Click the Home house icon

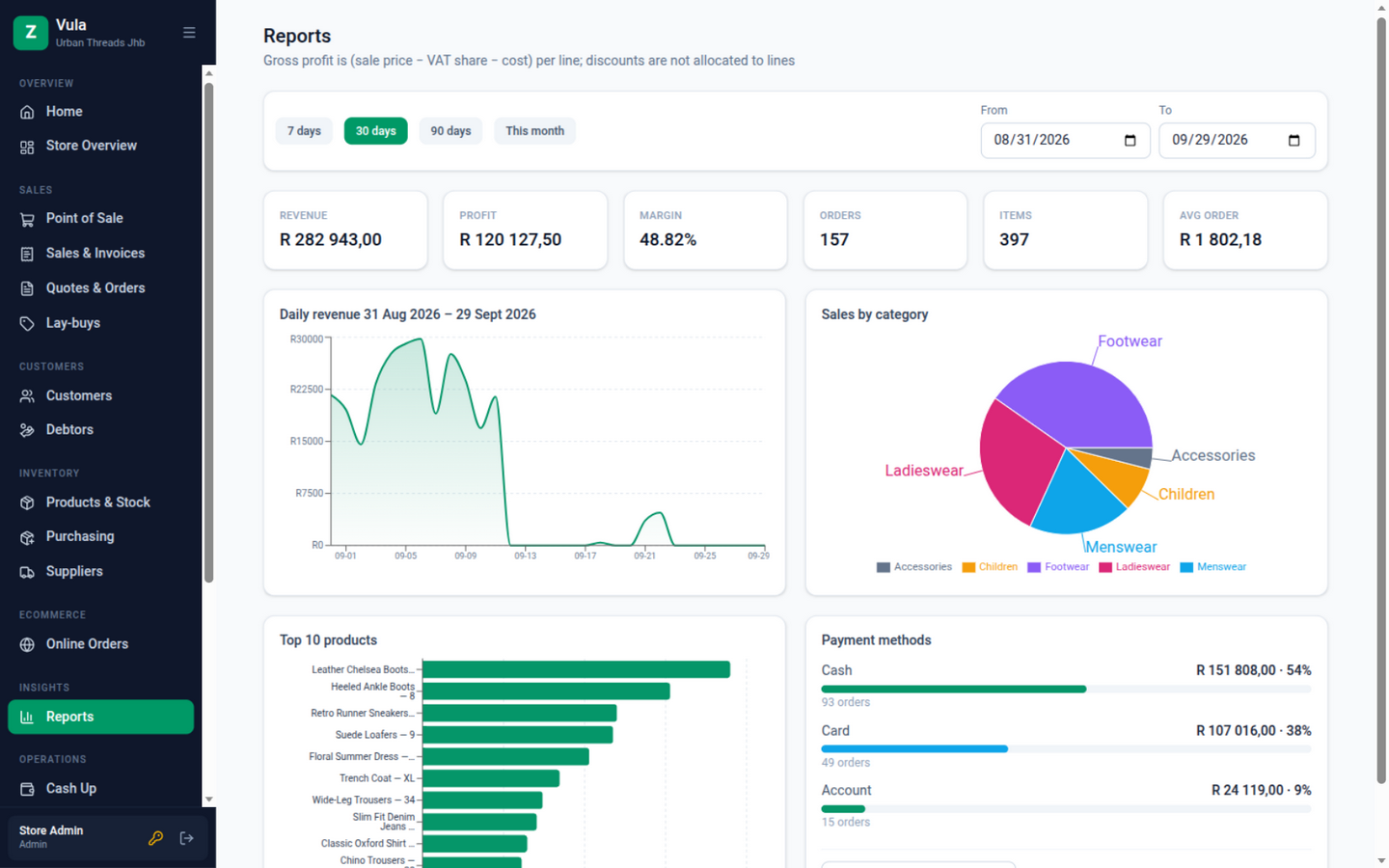[27, 112]
